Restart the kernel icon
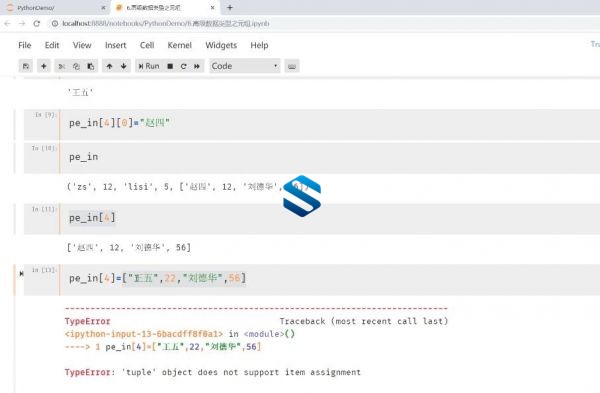Image resolution: width=600 pixels, height=393 pixels. (183, 66)
